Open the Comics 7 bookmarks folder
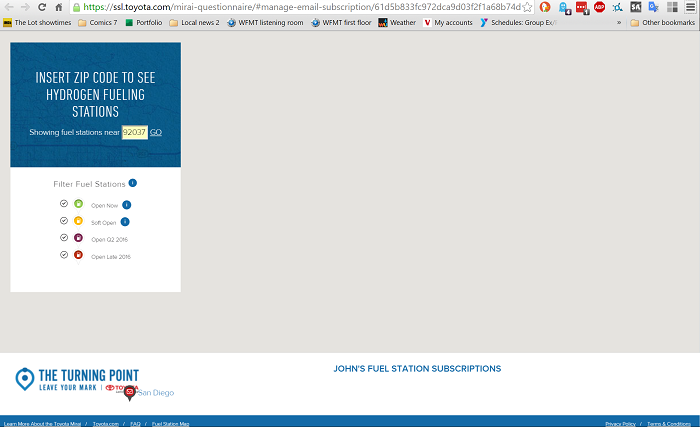Screen dimensions: 700x427 click(97, 22)
